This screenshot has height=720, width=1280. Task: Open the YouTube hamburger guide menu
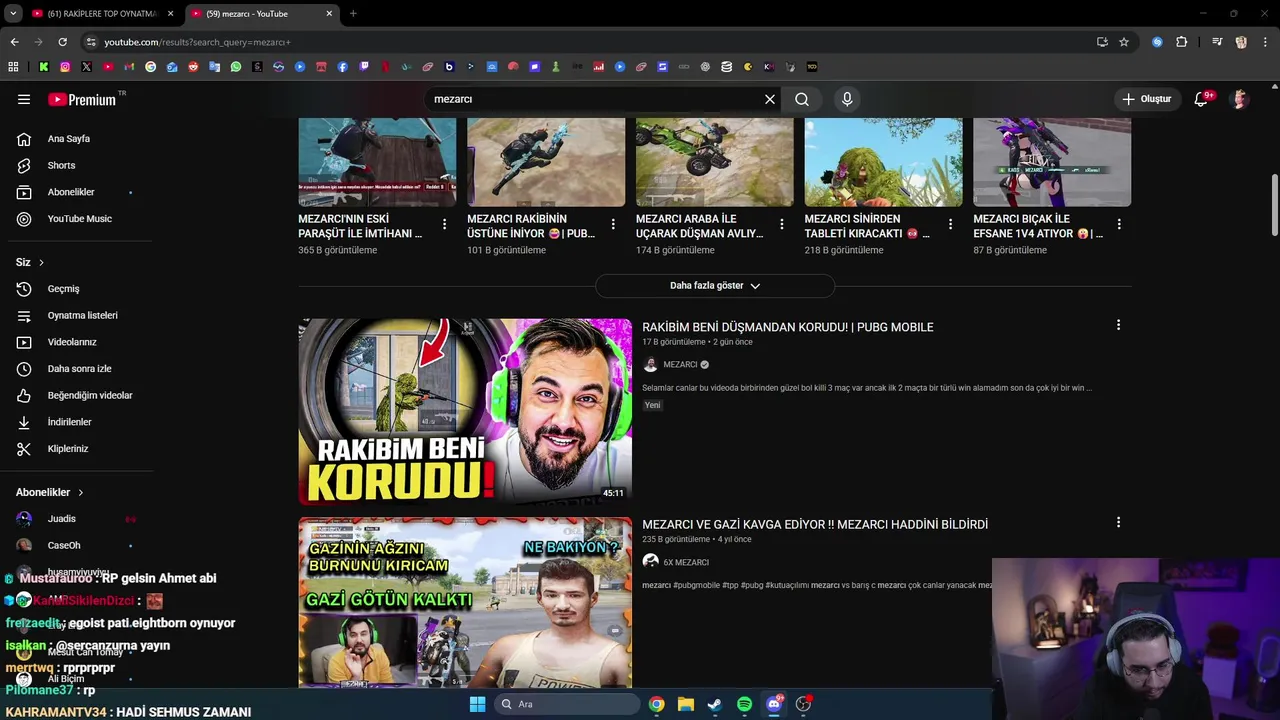(x=24, y=99)
